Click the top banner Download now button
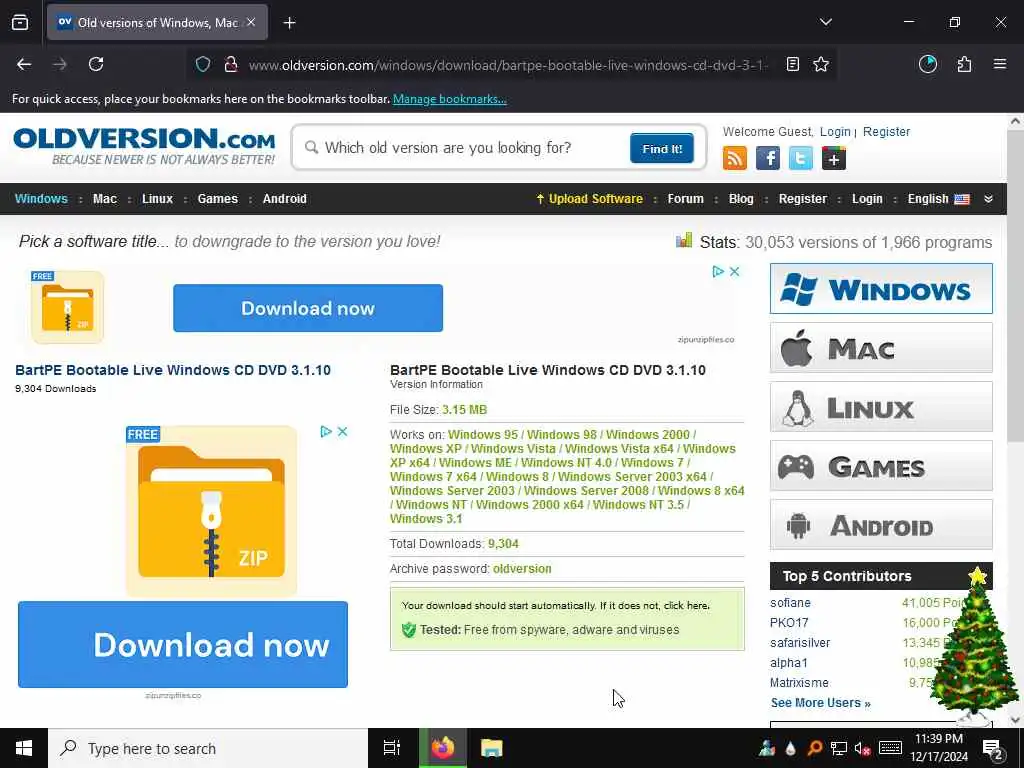This screenshot has height=768, width=1024. (x=308, y=308)
